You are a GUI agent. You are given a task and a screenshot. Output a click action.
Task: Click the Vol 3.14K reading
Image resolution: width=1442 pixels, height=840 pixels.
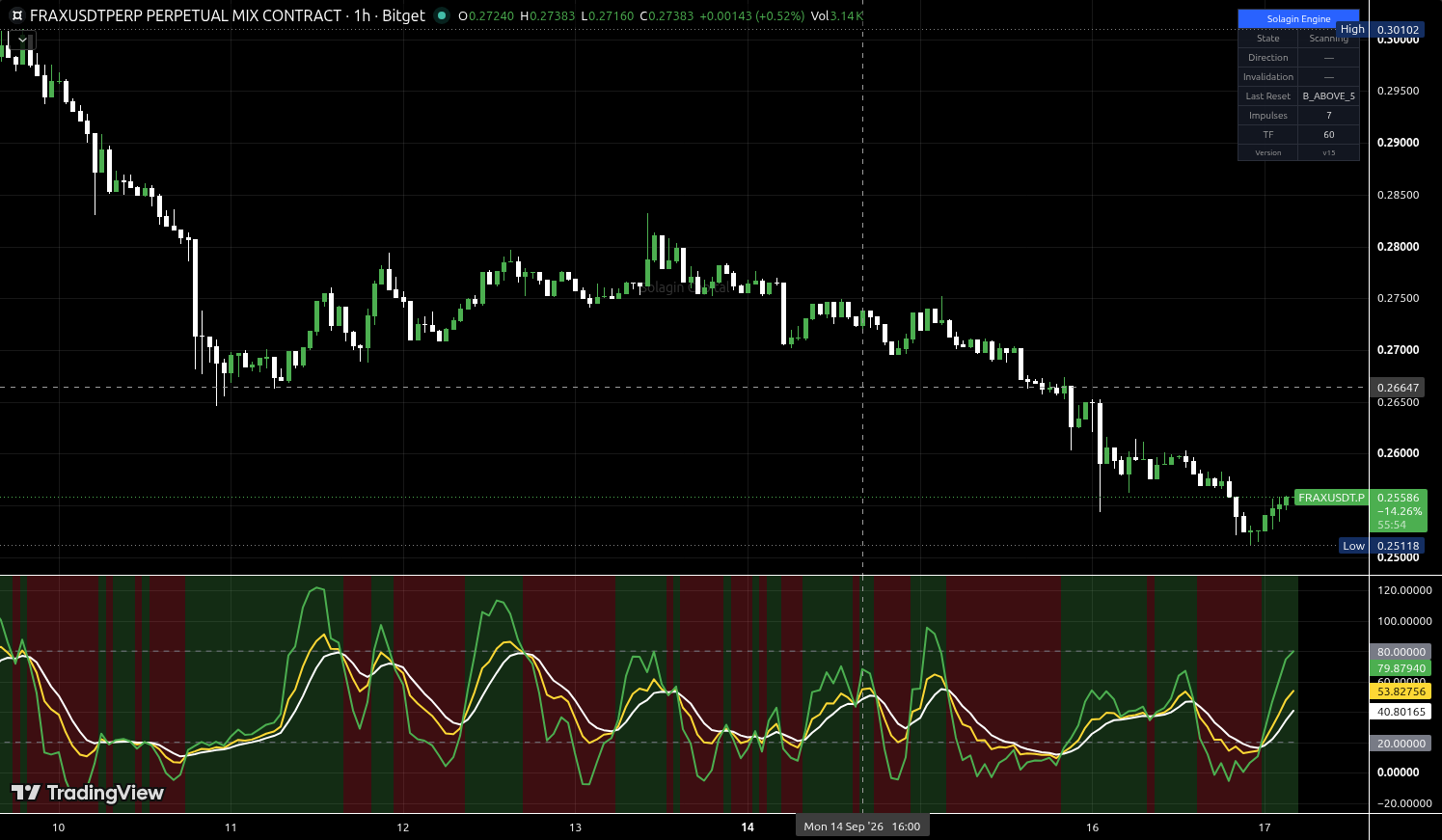[x=836, y=16]
